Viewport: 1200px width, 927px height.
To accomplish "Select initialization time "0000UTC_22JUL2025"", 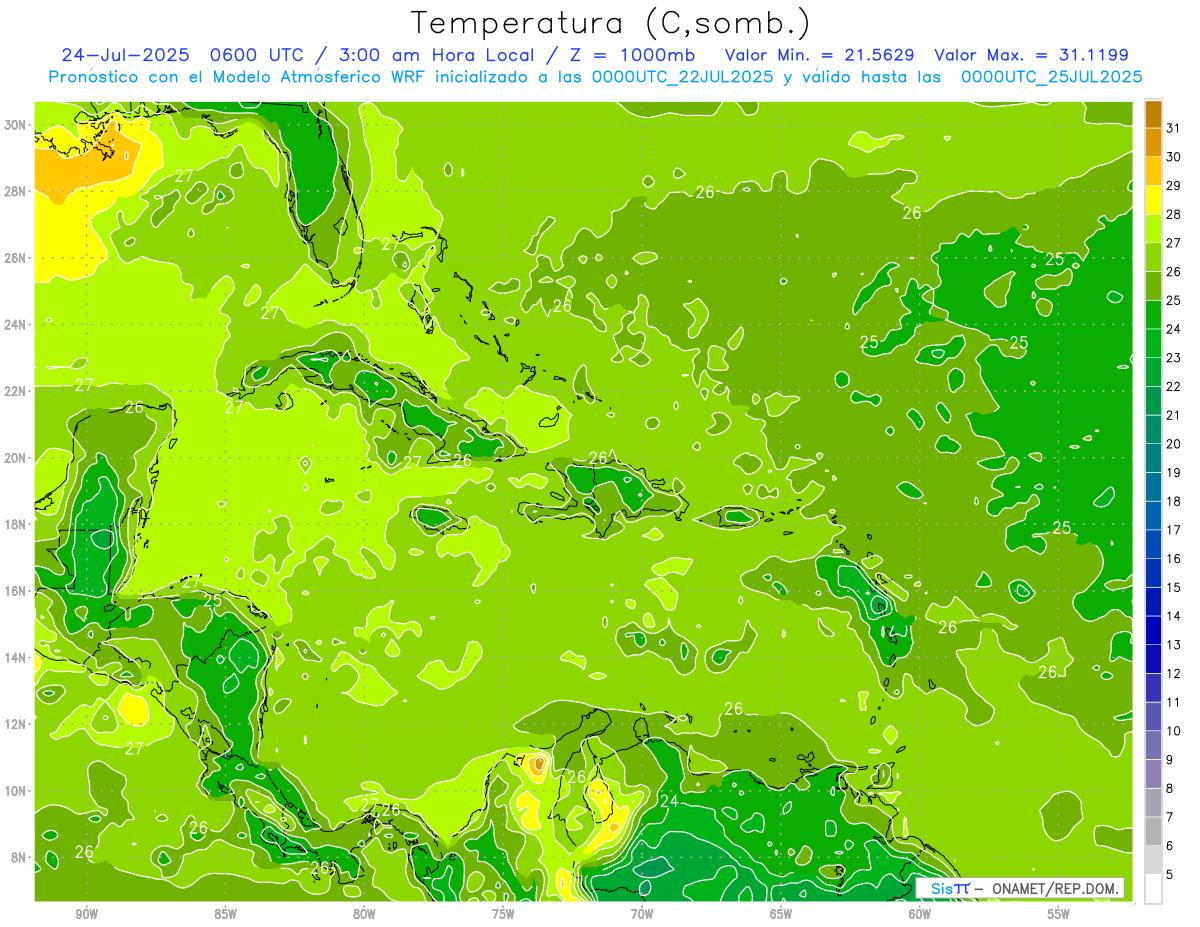I will (682, 77).
